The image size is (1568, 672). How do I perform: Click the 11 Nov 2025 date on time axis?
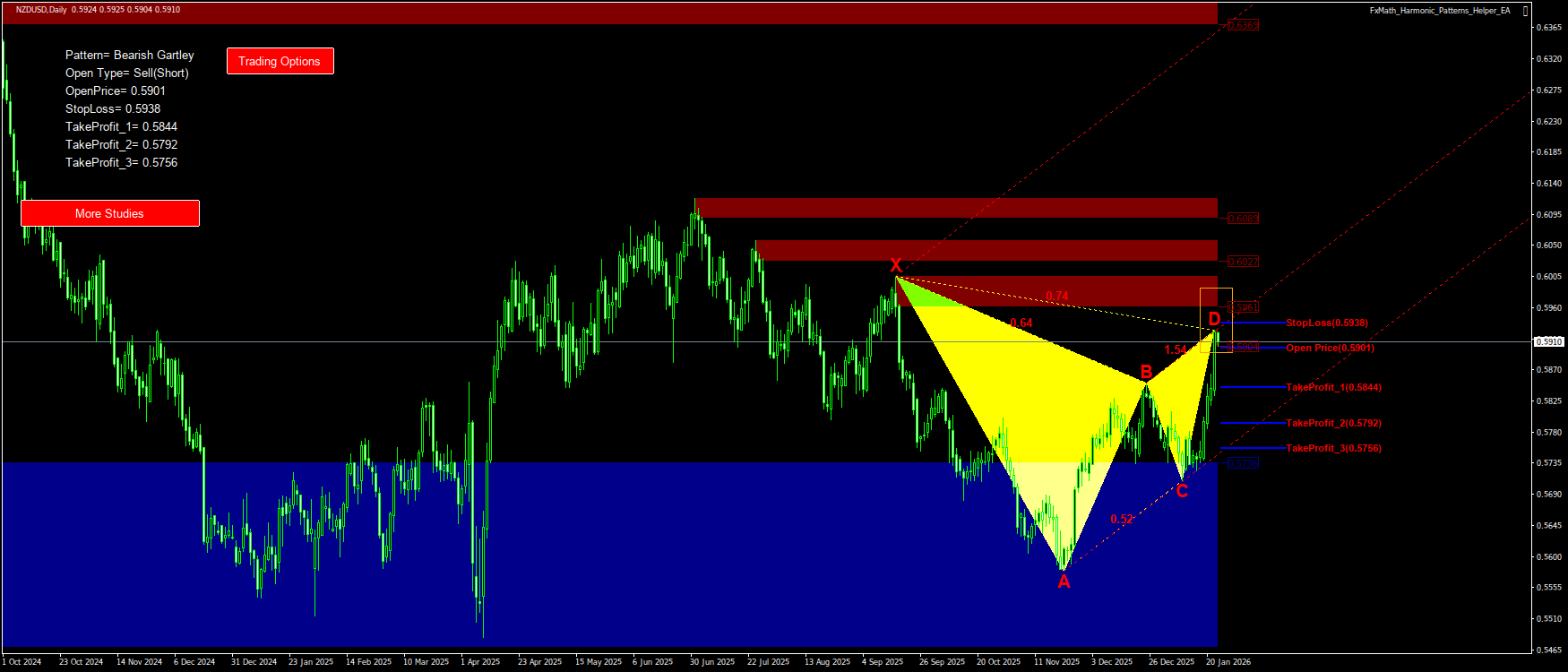[x=1057, y=662]
